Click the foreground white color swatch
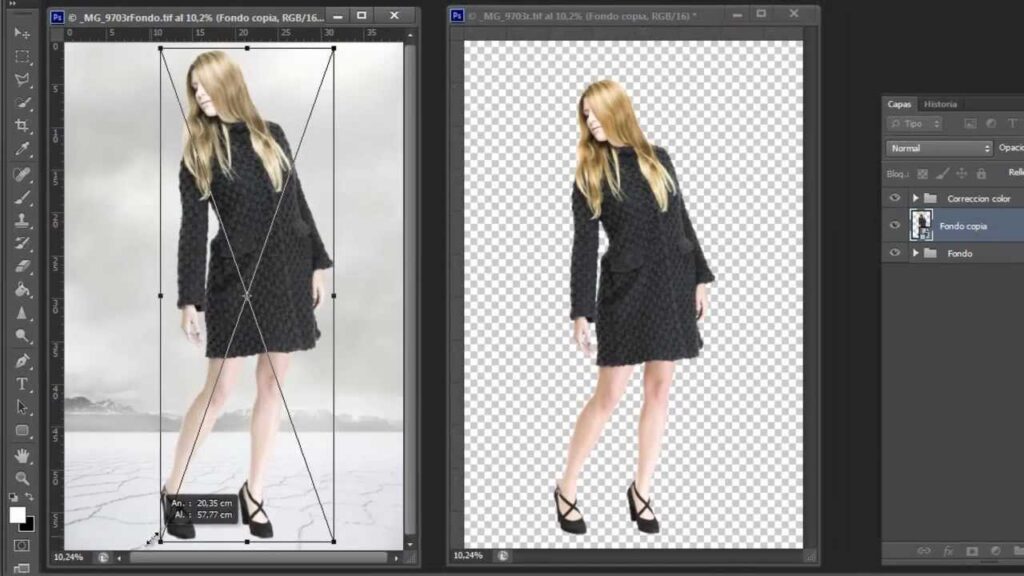 (x=17, y=515)
